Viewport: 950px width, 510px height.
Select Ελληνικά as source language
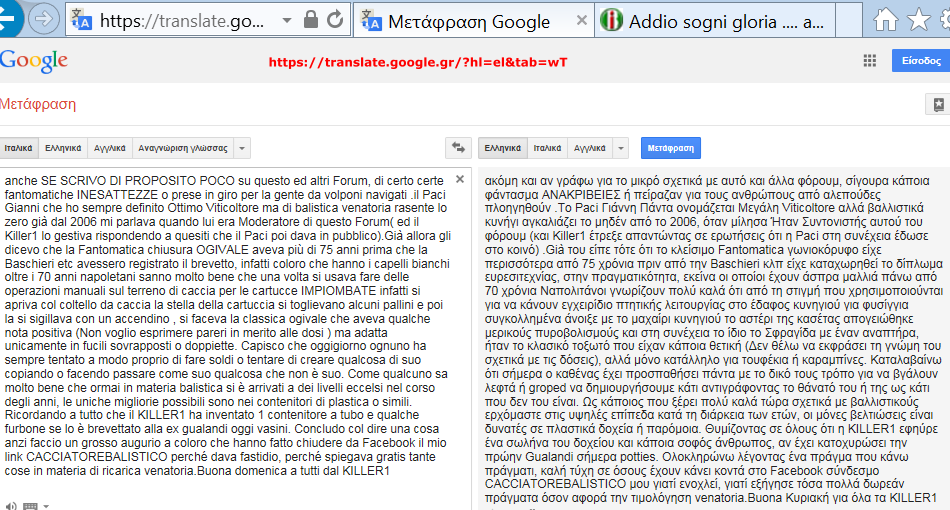click(x=63, y=148)
